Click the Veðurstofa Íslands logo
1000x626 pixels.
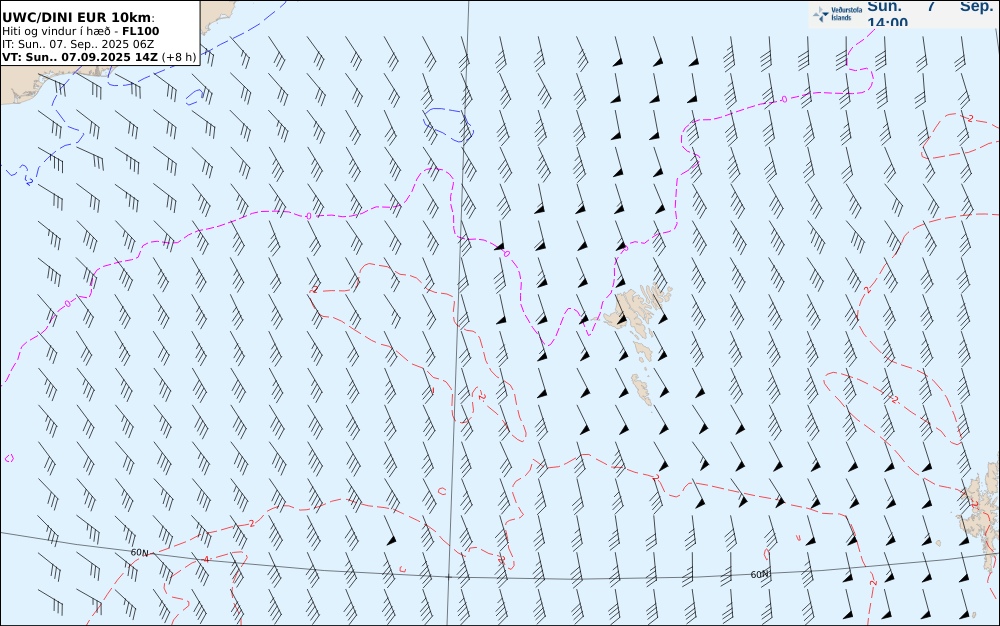click(x=837, y=14)
